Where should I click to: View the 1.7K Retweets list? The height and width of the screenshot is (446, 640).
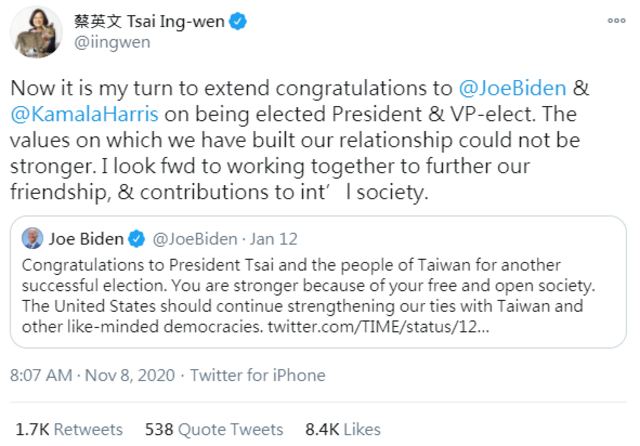point(69,429)
